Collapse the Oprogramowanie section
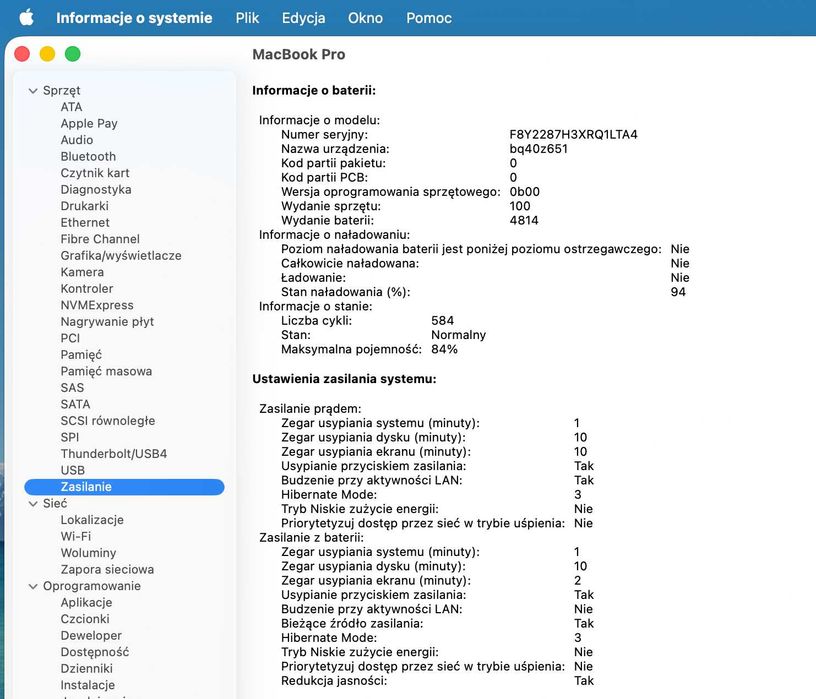 coord(33,587)
